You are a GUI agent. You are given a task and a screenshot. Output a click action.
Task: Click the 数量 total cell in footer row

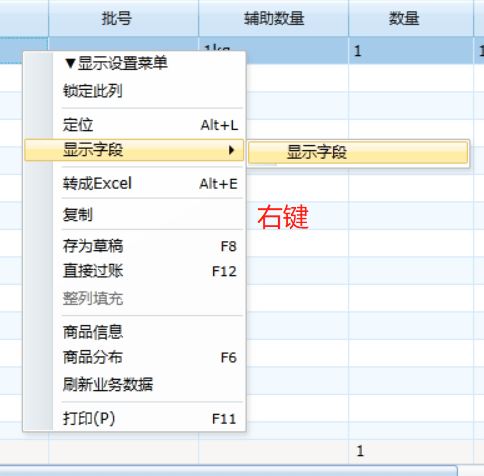[411, 451]
